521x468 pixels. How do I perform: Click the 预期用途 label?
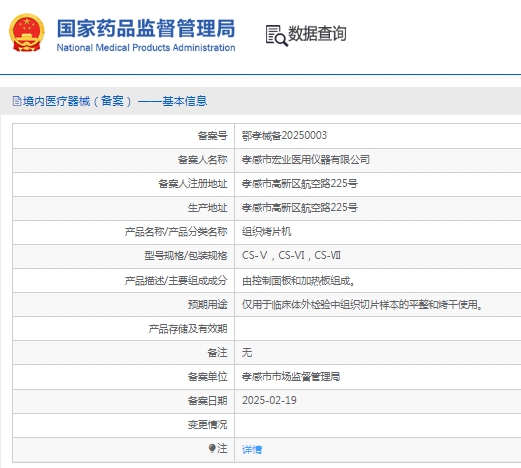point(207,304)
